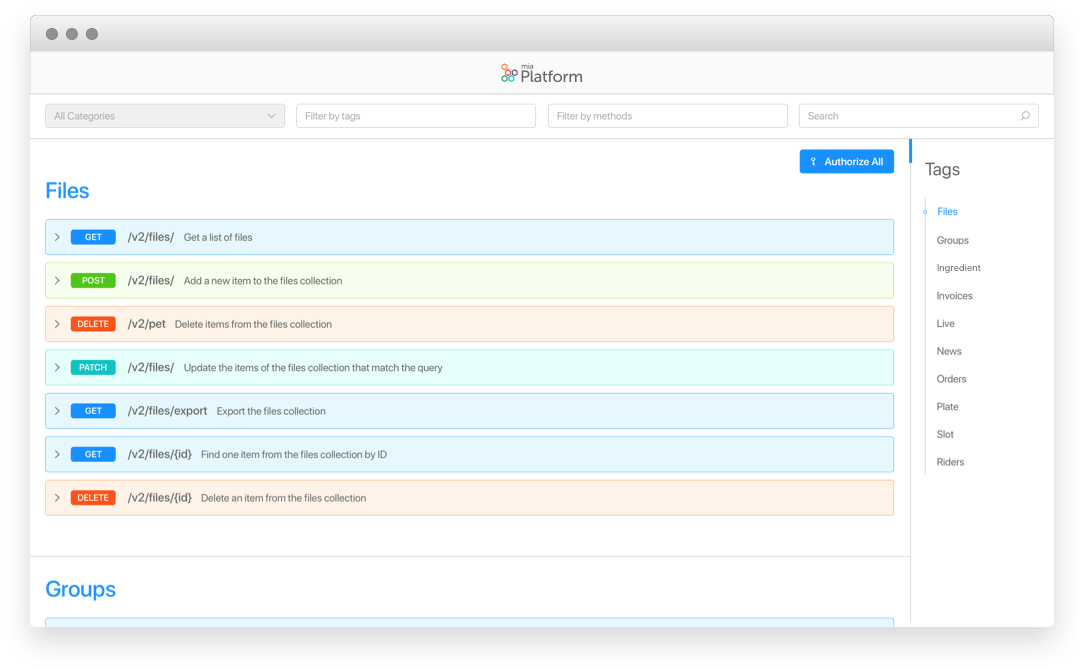Open the Riders tag link
Screen dimensions: 1084x670
pos(950,461)
